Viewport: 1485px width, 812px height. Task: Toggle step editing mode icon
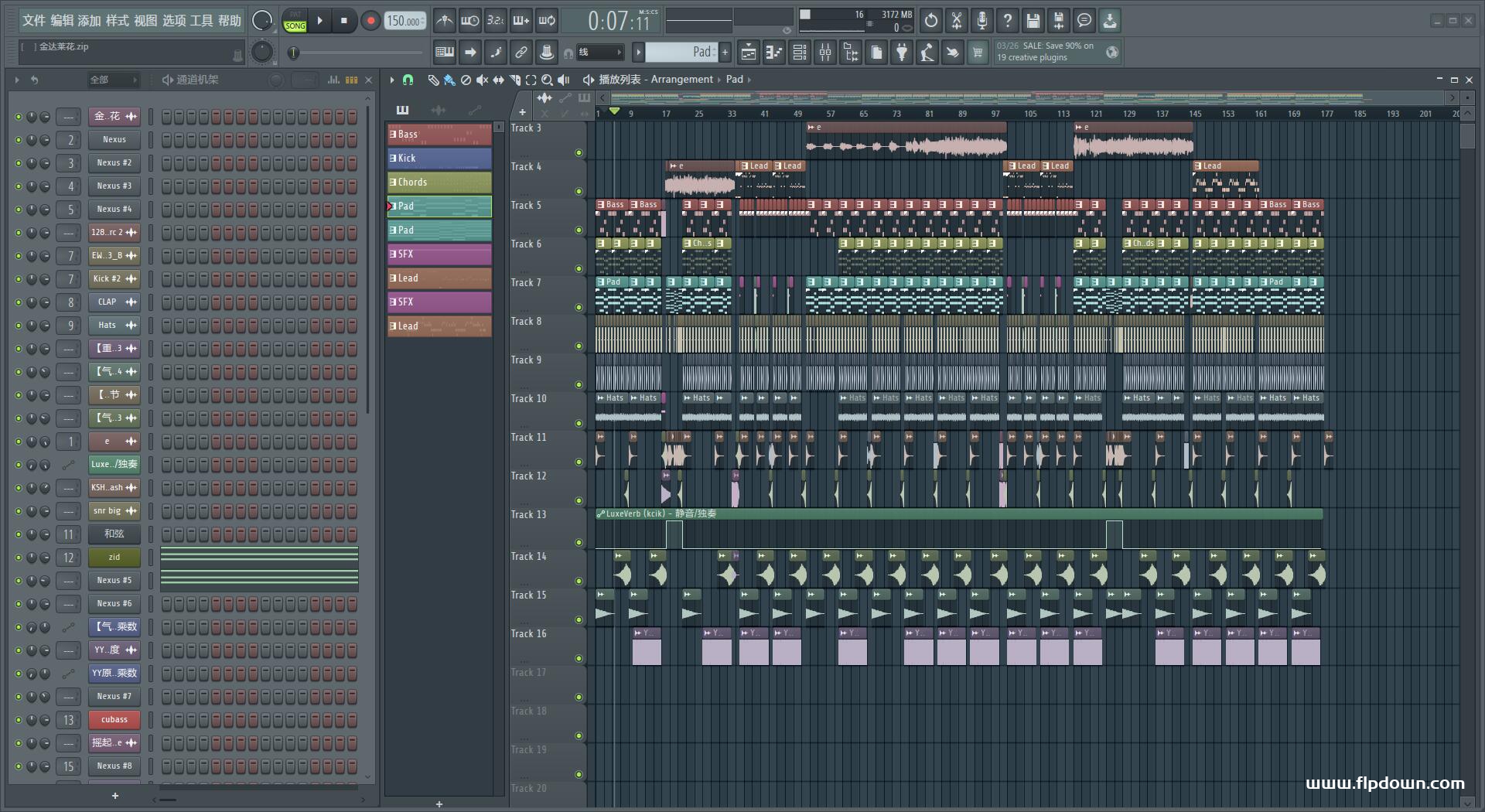tap(496, 53)
